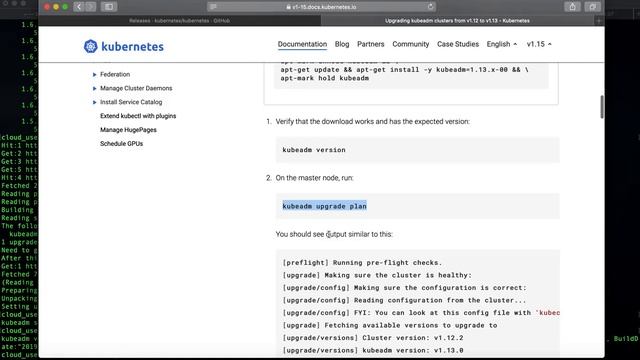Open English language dropdown
640x360 pixels.
[x=502, y=44]
